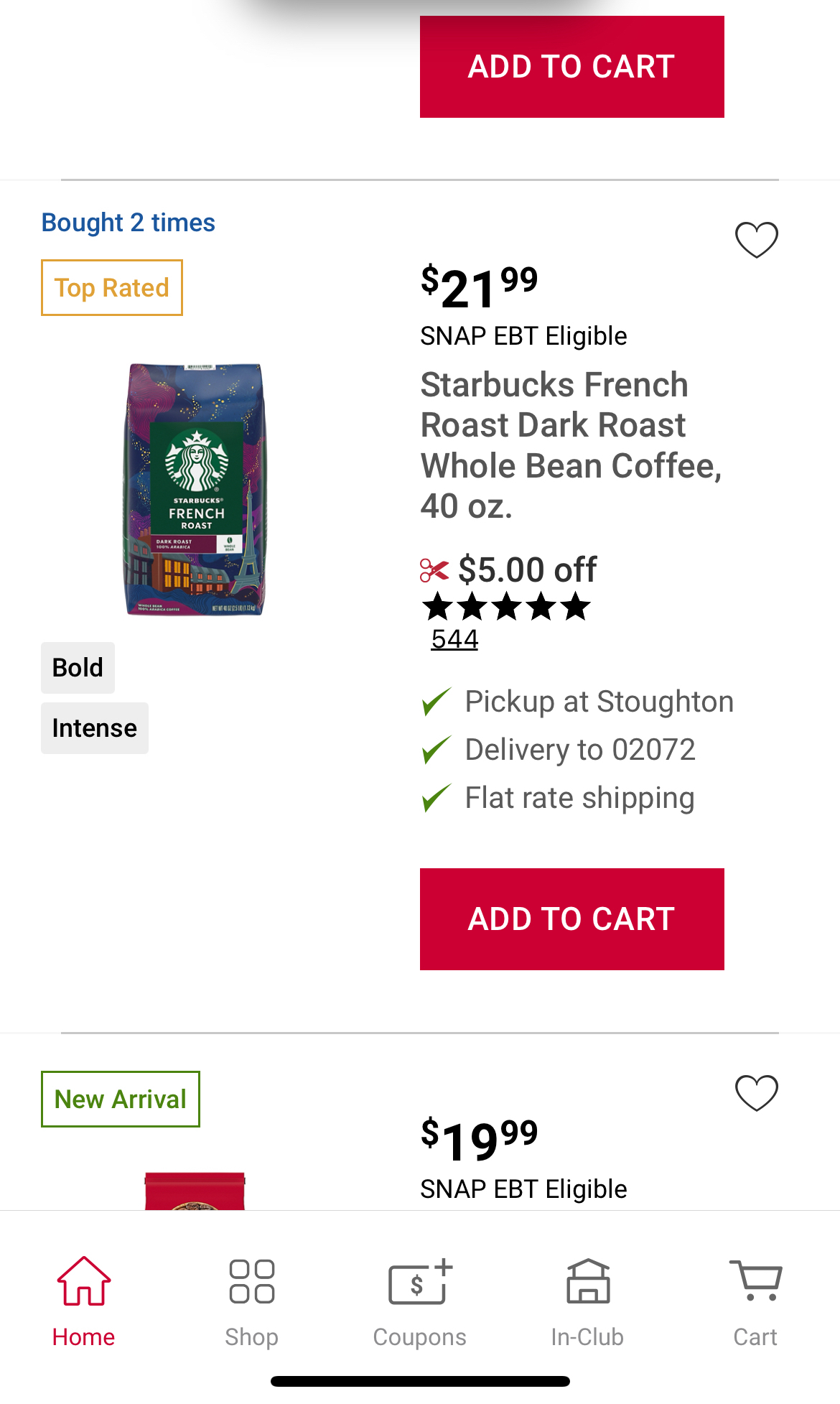Open the Coupons icon in bottom bar
The height and width of the screenshot is (1404, 840).
tap(420, 1281)
